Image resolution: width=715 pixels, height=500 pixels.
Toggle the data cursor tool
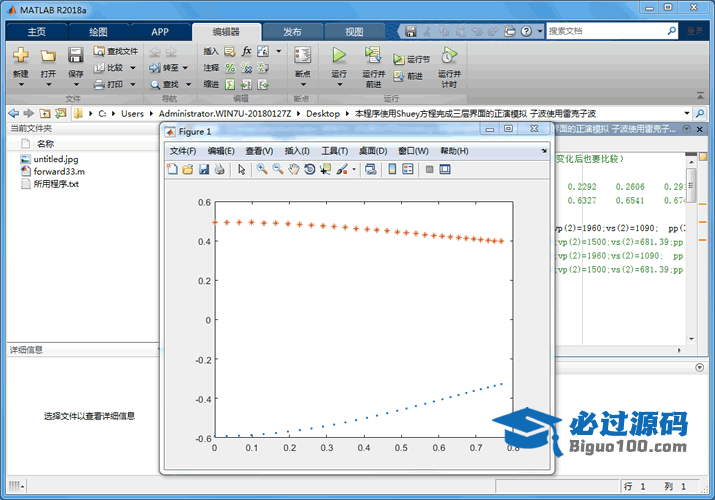[x=326, y=170]
